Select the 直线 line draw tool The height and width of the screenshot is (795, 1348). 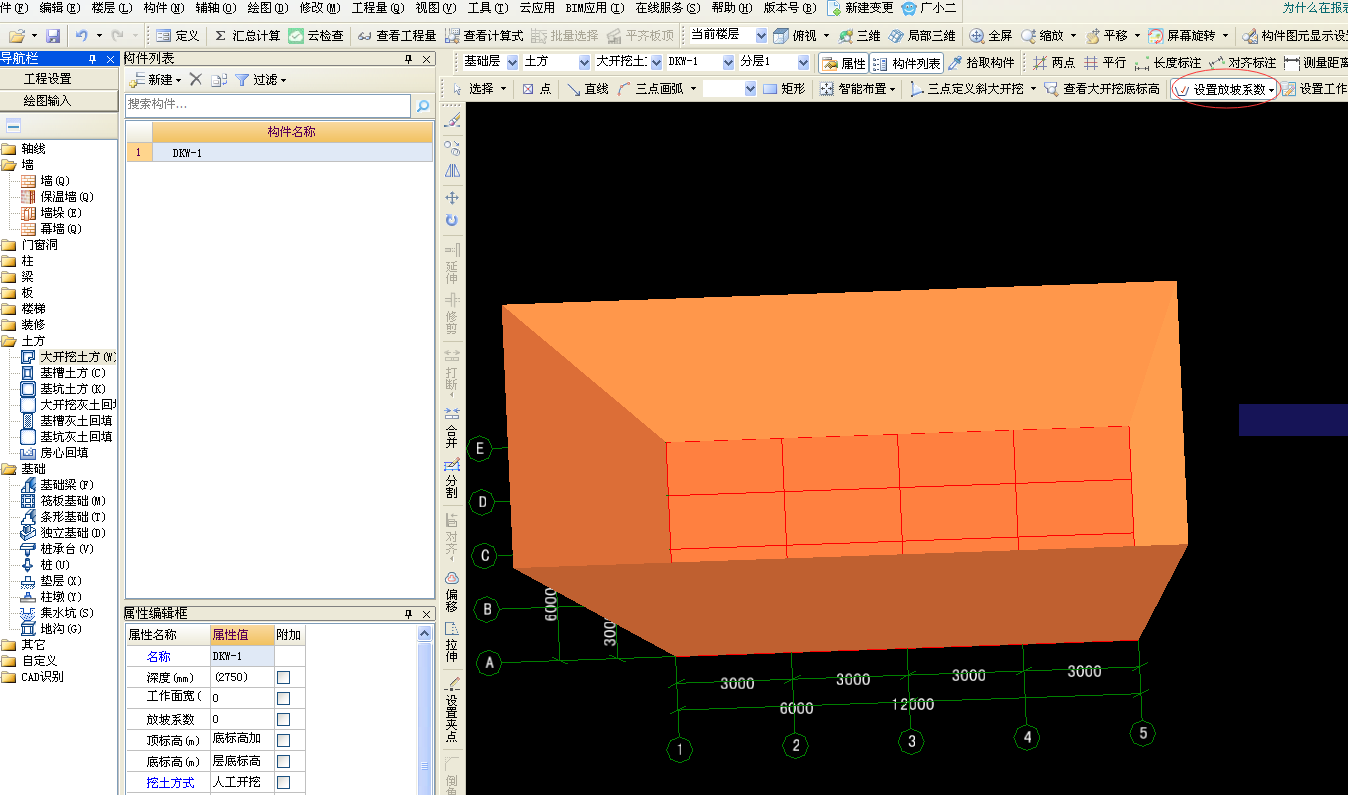tap(587, 89)
